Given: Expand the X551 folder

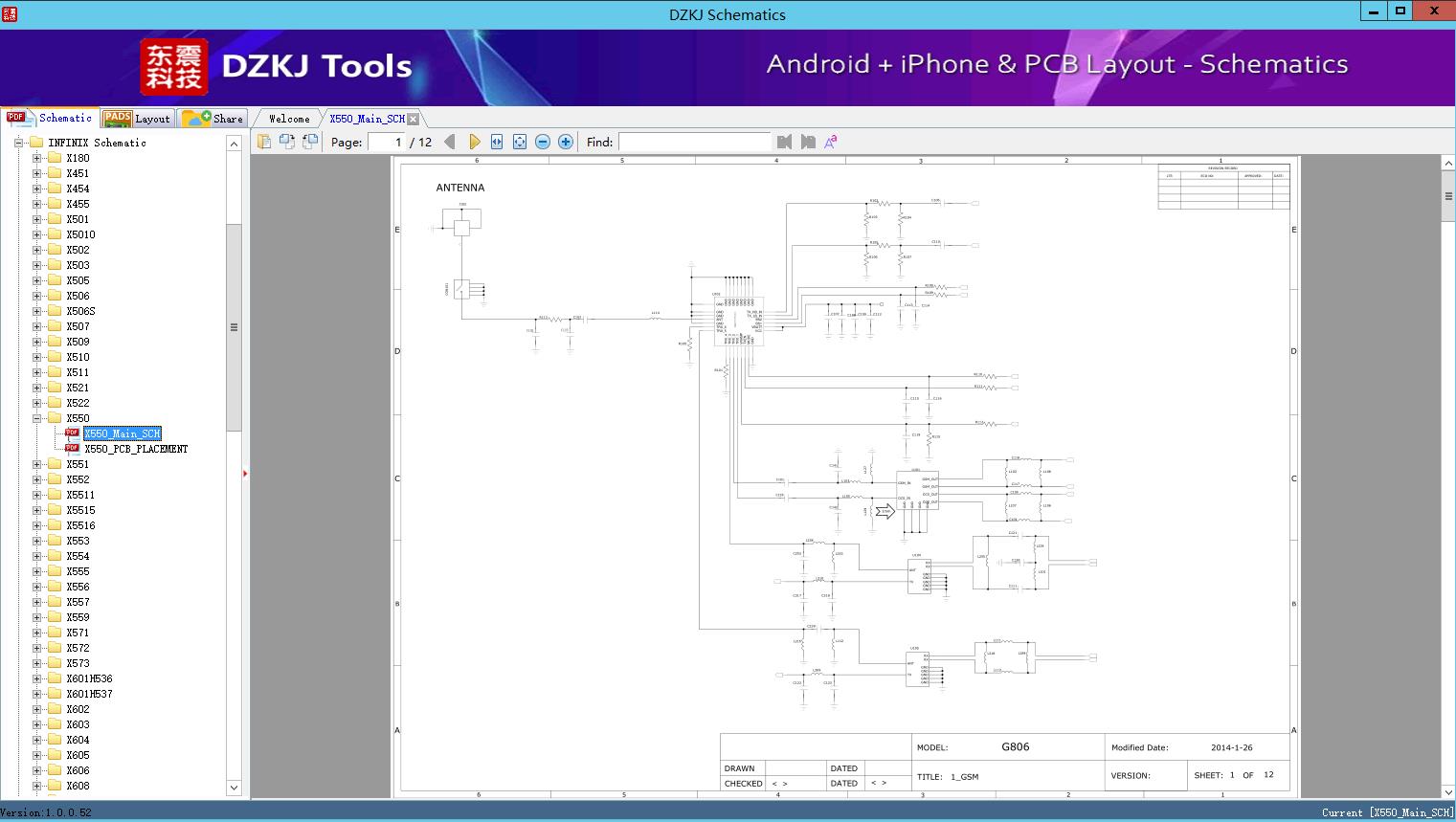Looking at the screenshot, I should click(x=37, y=464).
